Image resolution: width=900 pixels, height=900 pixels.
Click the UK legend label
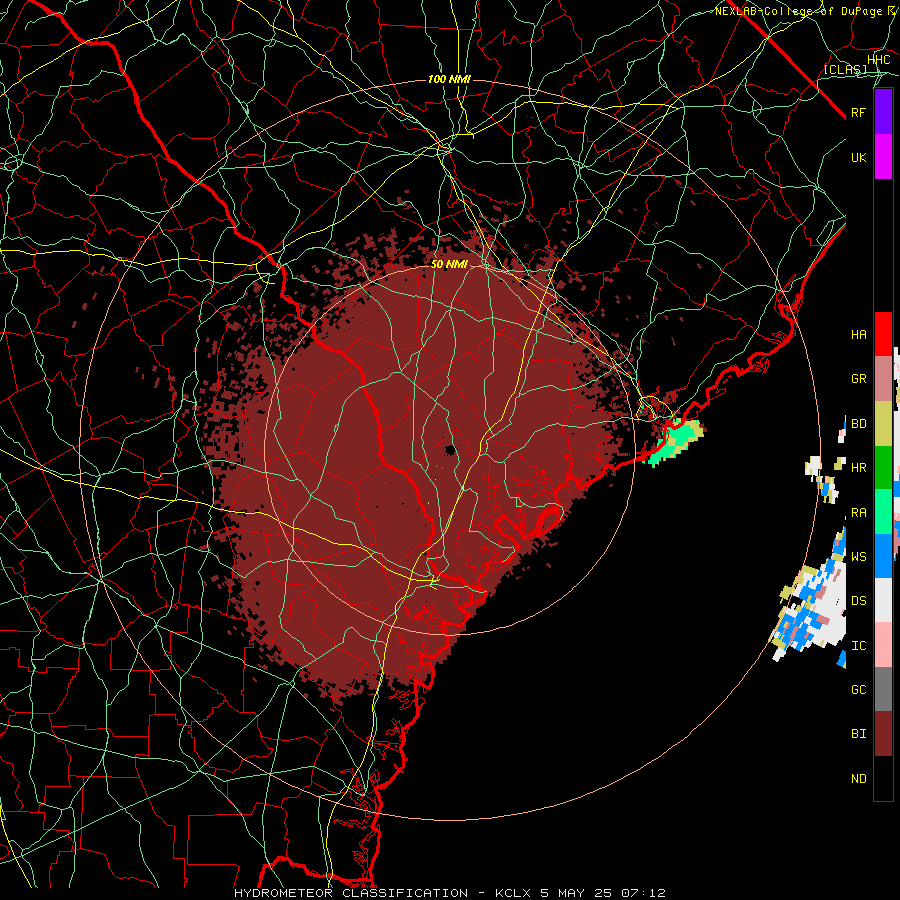coord(859,157)
